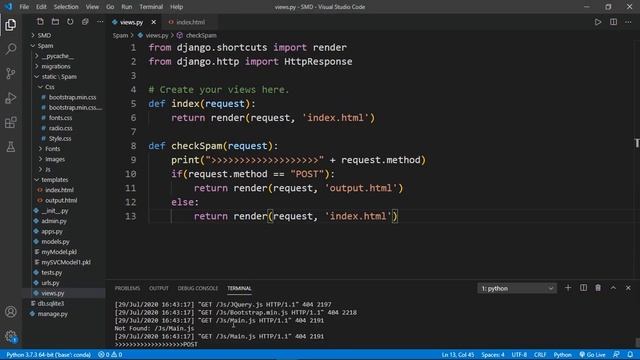This screenshot has width=640, height=360.
Task: Close the views.py tab
Action: (153, 22)
